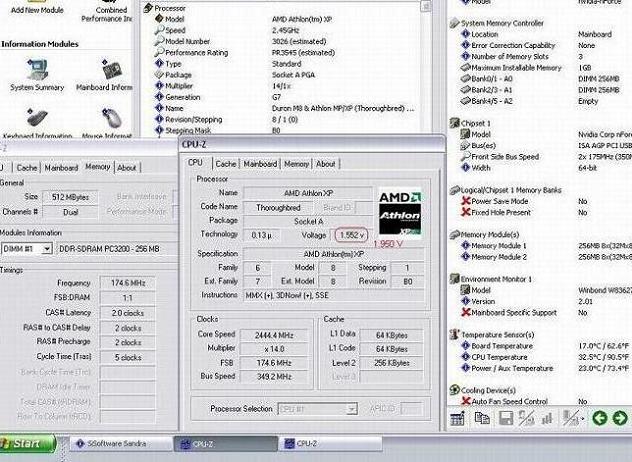The width and height of the screenshot is (632, 462).
Task: Click the AMD Athlon XP logo in CPU-Z
Action: 400,214
